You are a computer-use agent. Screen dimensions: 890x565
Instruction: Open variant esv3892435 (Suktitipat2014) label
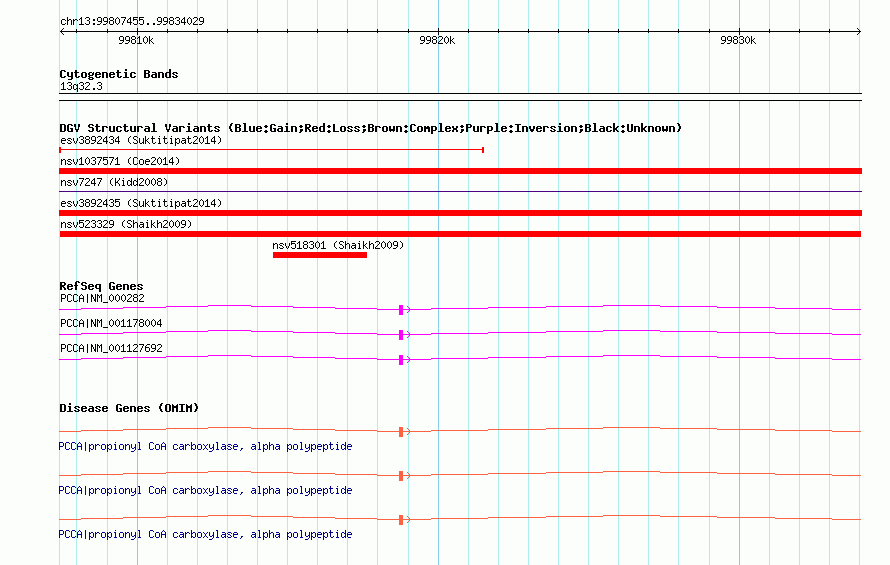[x=141, y=203]
